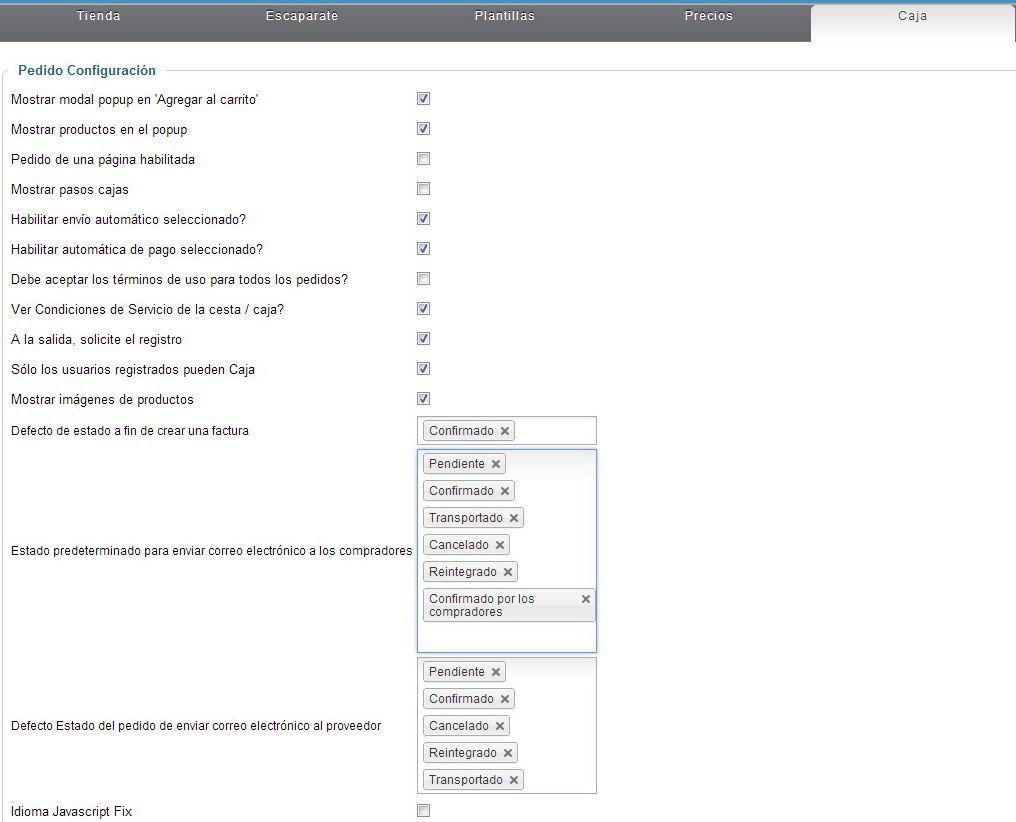
Task: Remove Reintegrado tag from compradores email list
Action: (x=508, y=572)
